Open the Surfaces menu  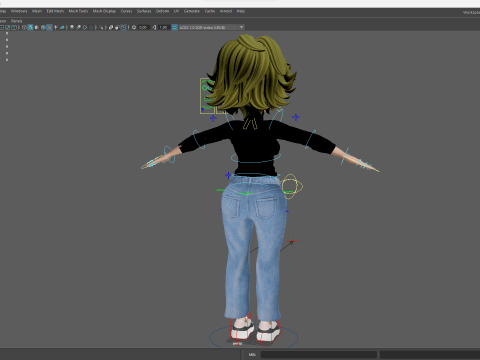pos(144,11)
